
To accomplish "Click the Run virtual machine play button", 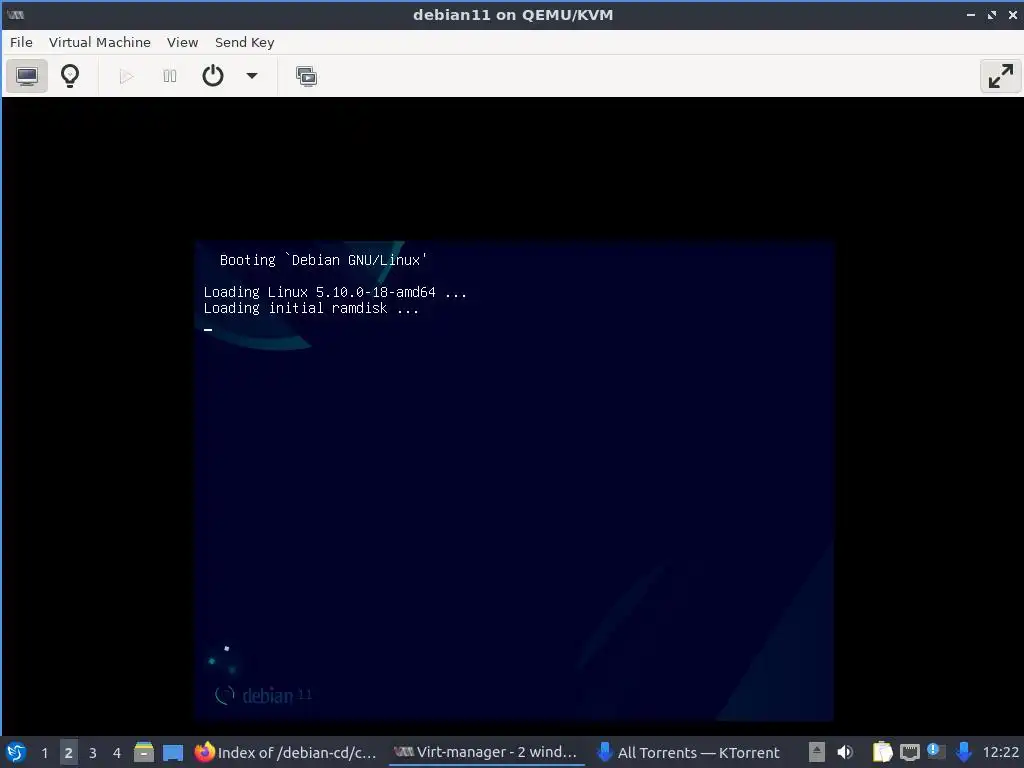I will (x=127, y=76).
